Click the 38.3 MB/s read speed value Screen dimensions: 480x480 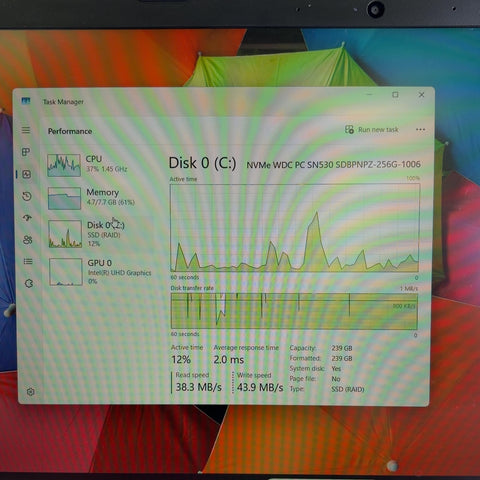click(x=199, y=387)
